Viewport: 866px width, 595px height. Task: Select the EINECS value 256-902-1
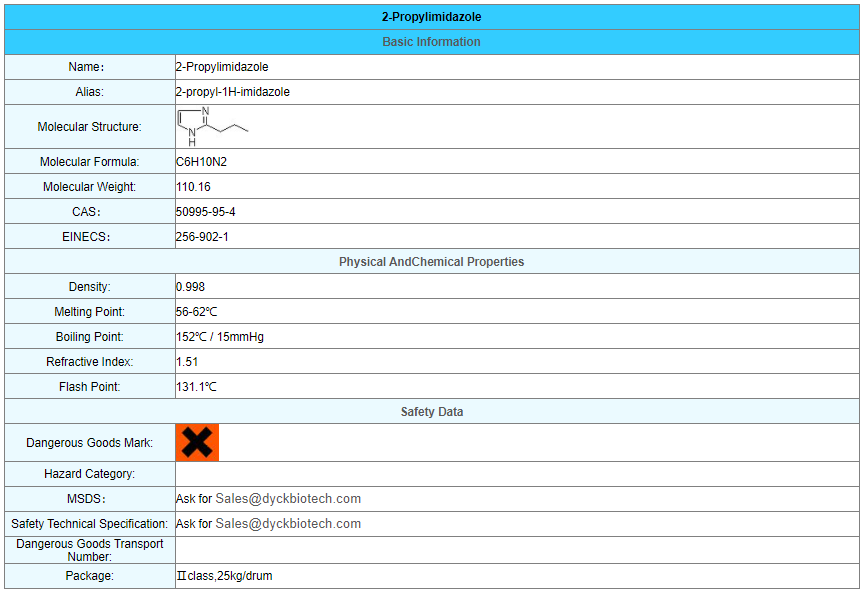(x=202, y=237)
